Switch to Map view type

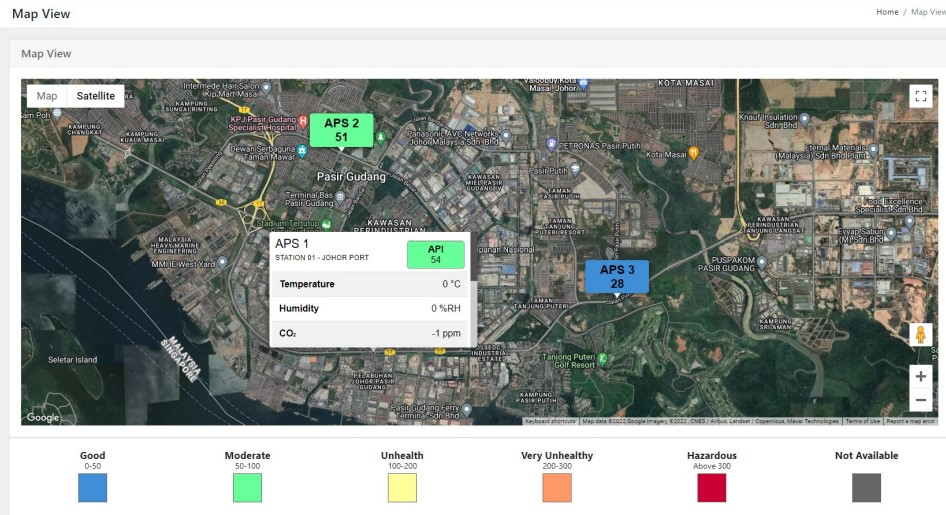[x=47, y=96]
